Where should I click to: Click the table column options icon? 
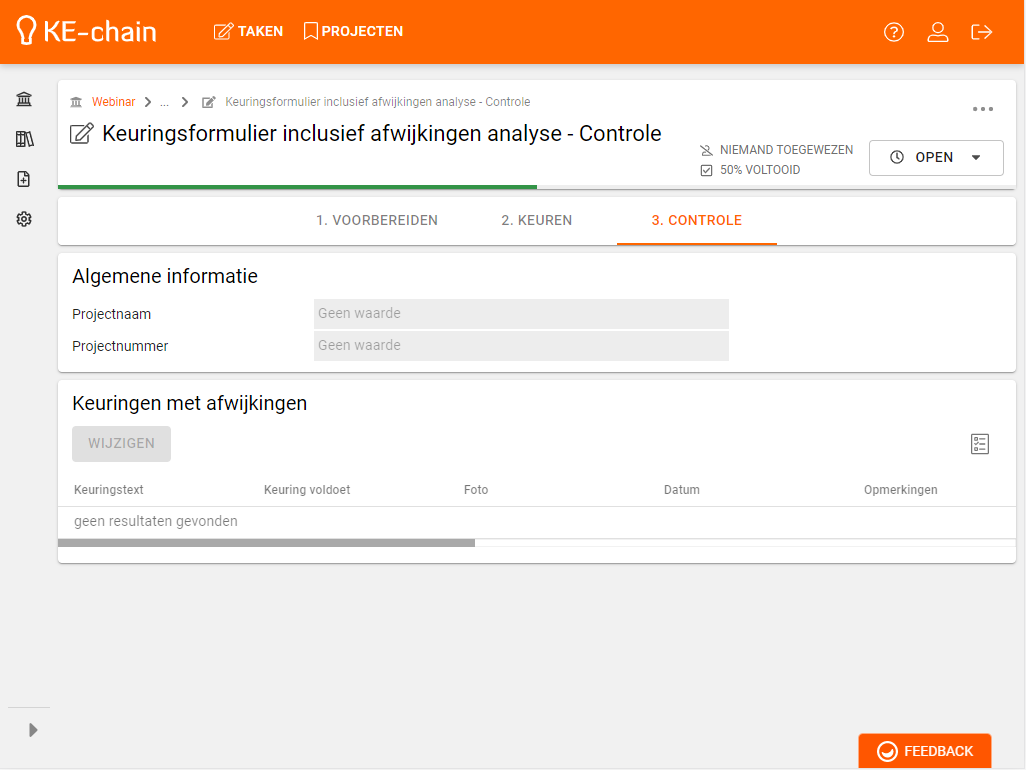[980, 444]
